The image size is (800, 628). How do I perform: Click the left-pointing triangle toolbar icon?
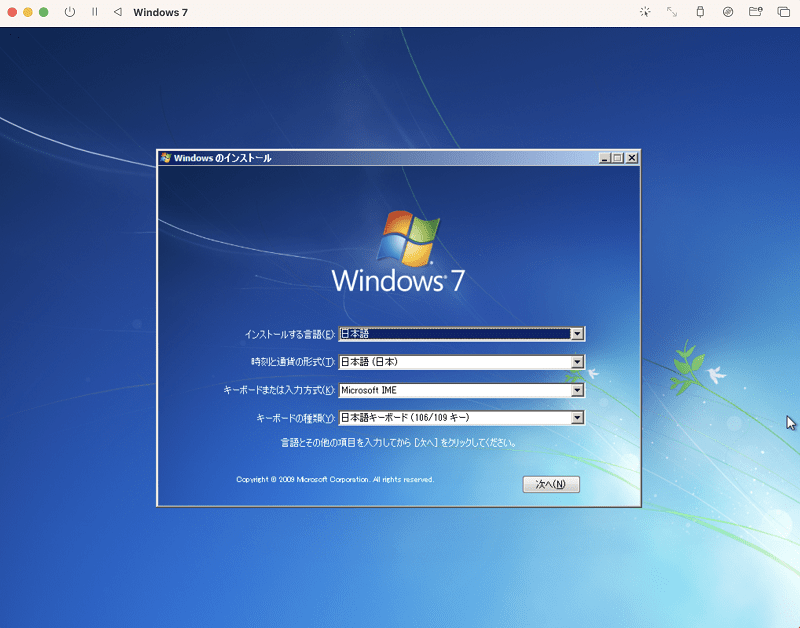point(117,12)
